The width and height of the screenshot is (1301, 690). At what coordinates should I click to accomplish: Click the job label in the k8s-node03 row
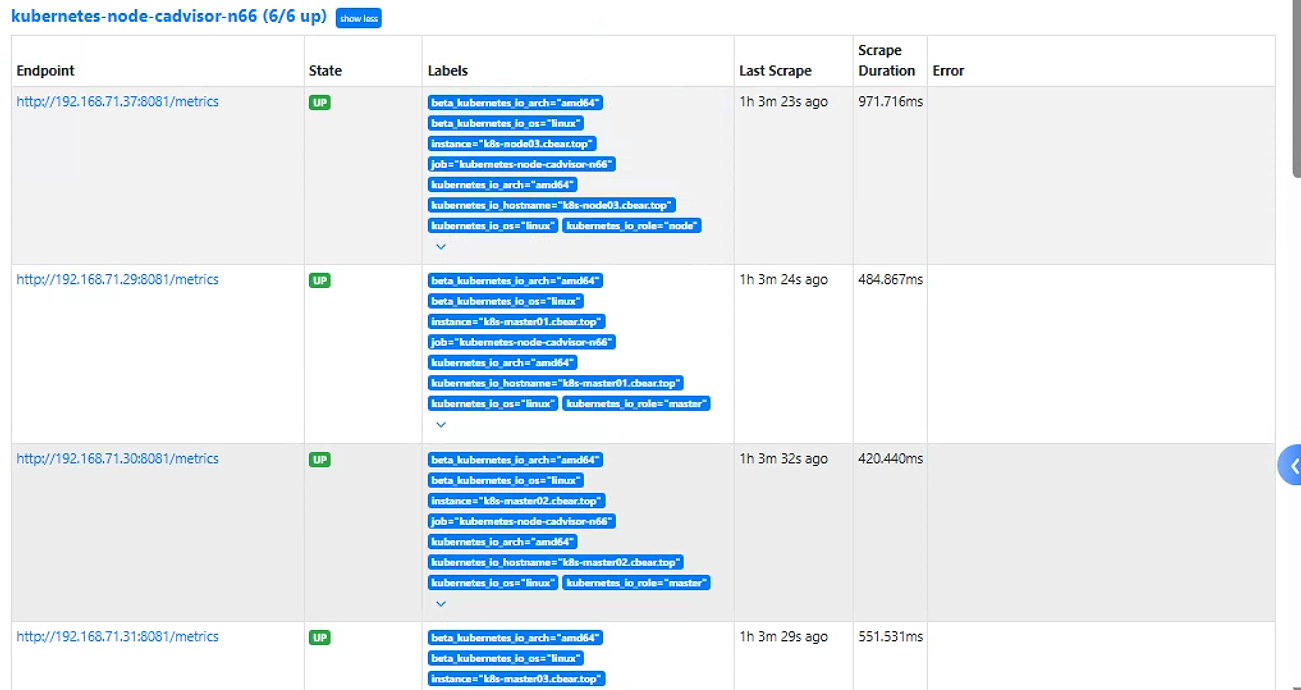(522, 164)
